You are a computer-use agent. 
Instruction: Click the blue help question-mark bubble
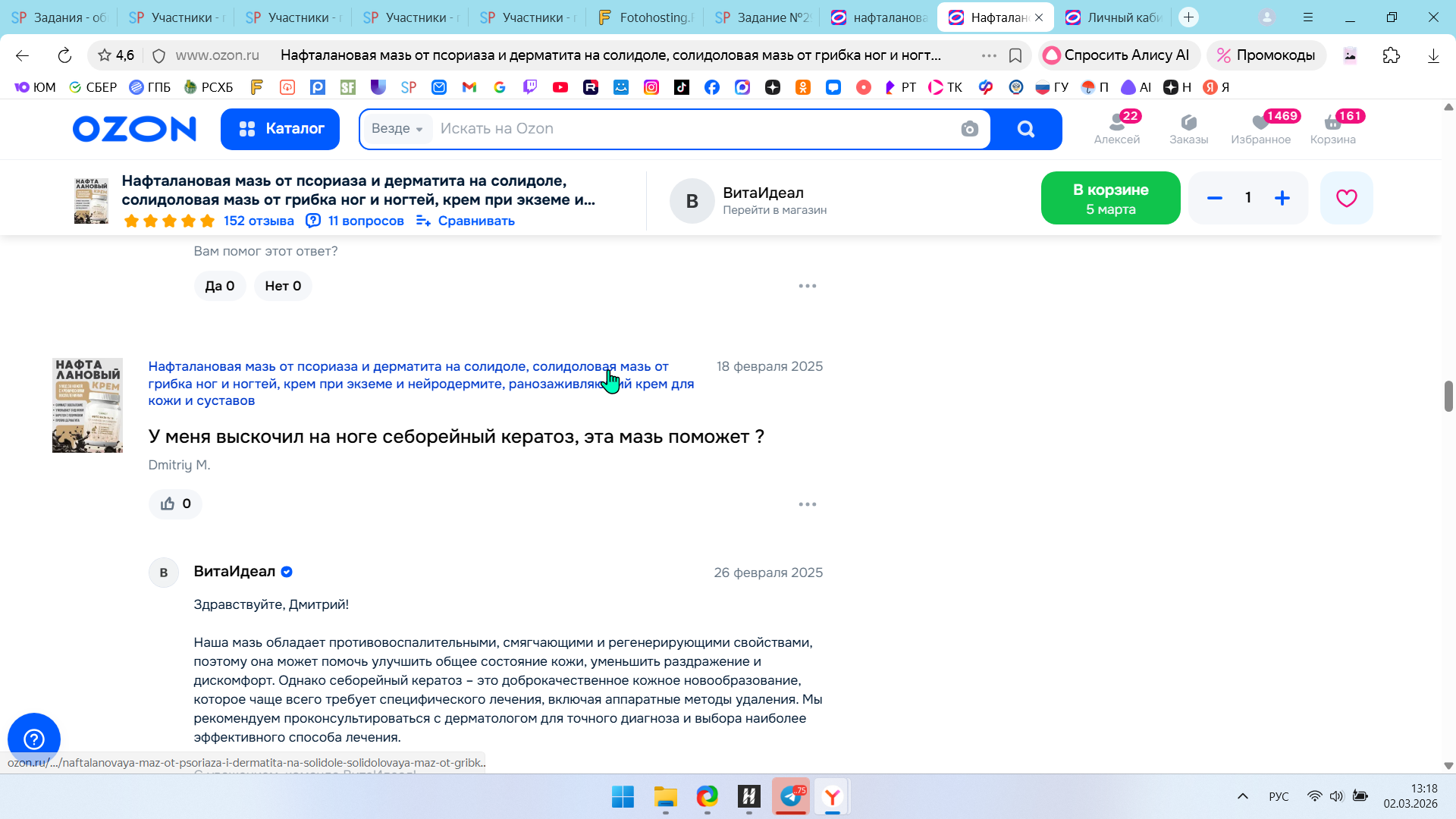tap(34, 739)
